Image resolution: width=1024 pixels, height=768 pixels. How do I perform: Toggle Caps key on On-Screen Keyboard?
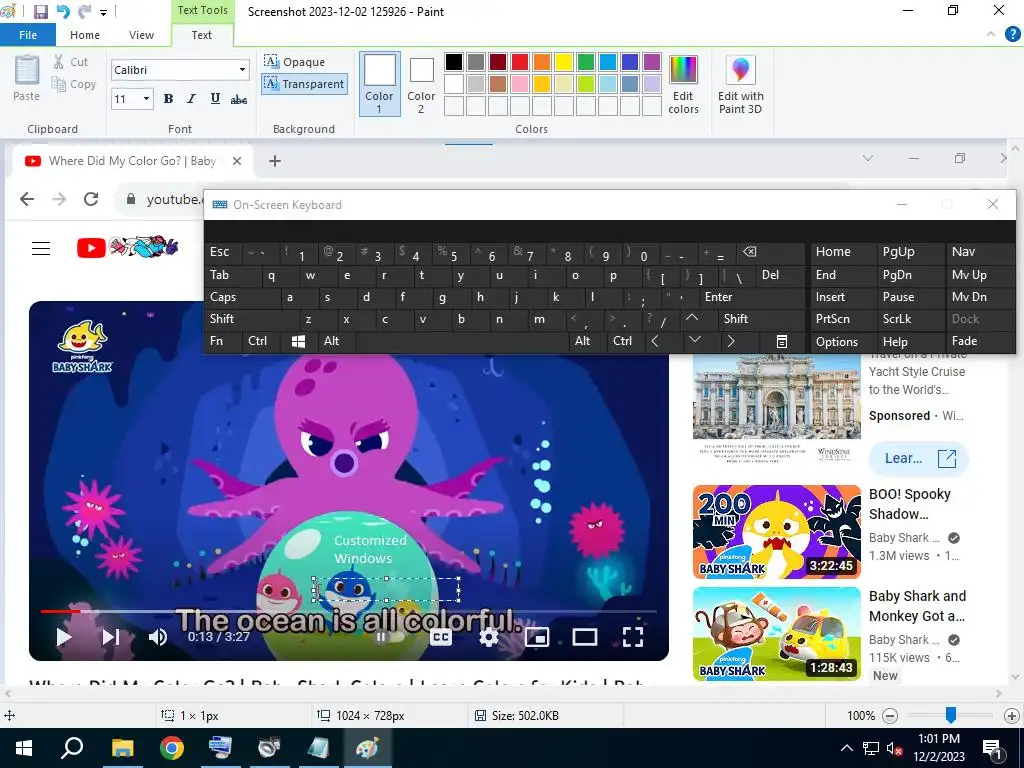pos(242,297)
